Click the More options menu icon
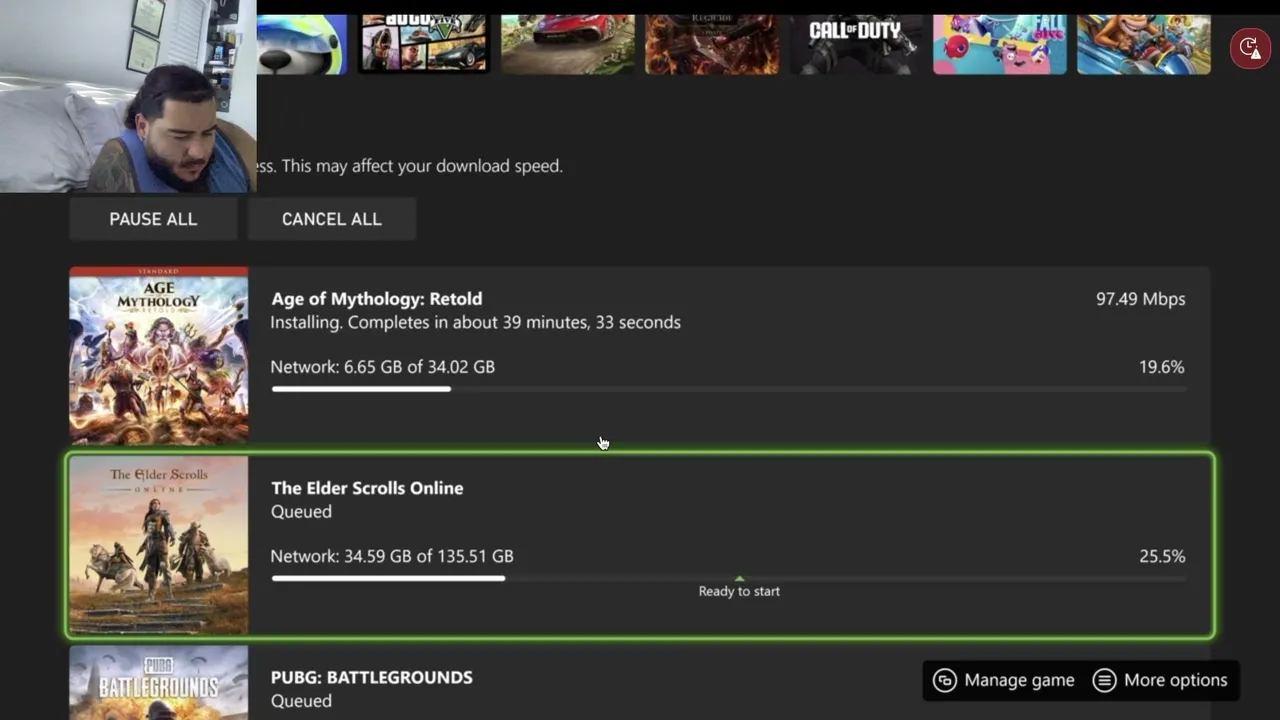1280x720 pixels. click(x=1104, y=680)
